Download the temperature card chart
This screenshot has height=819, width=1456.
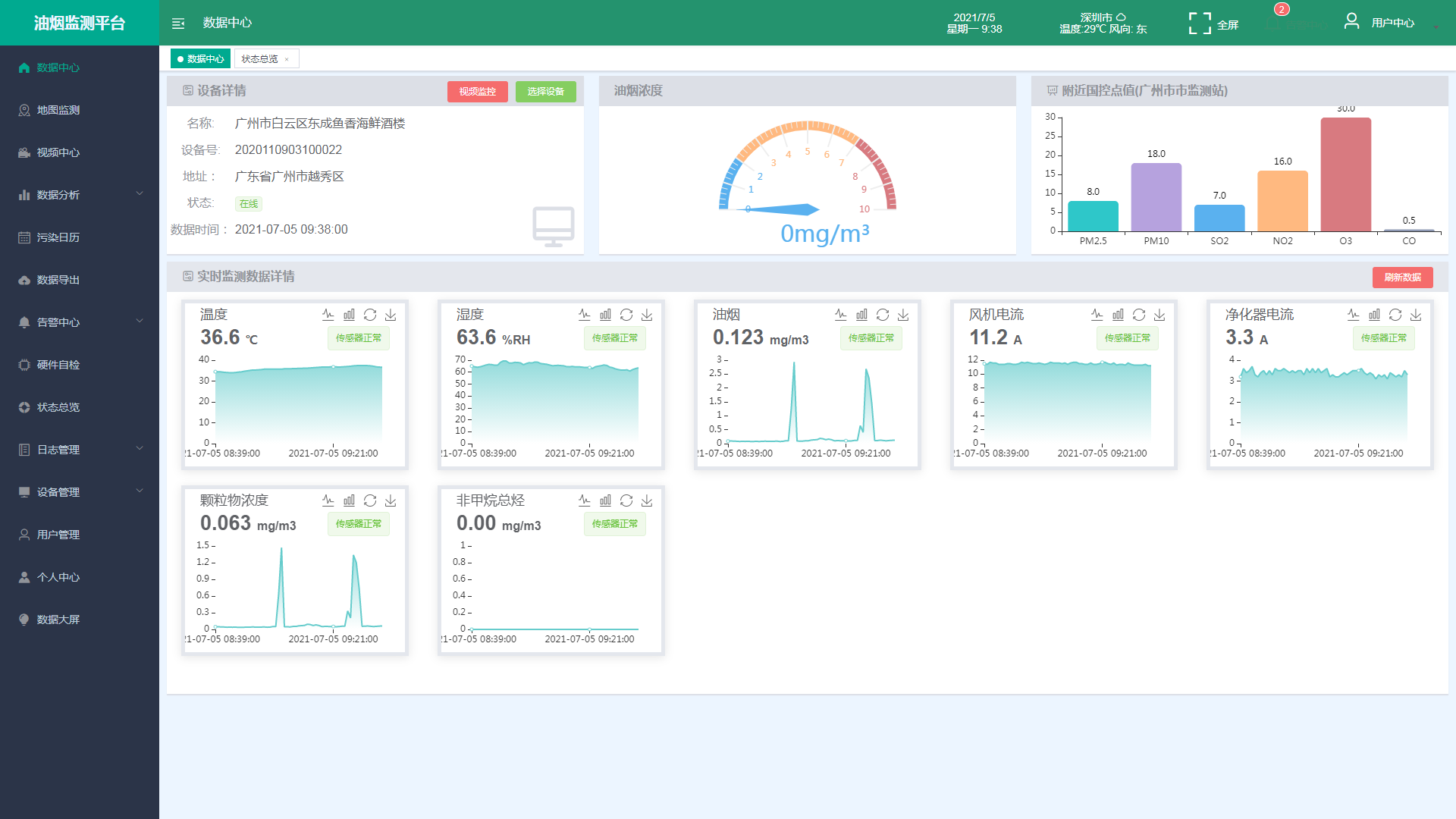(x=391, y=314)
